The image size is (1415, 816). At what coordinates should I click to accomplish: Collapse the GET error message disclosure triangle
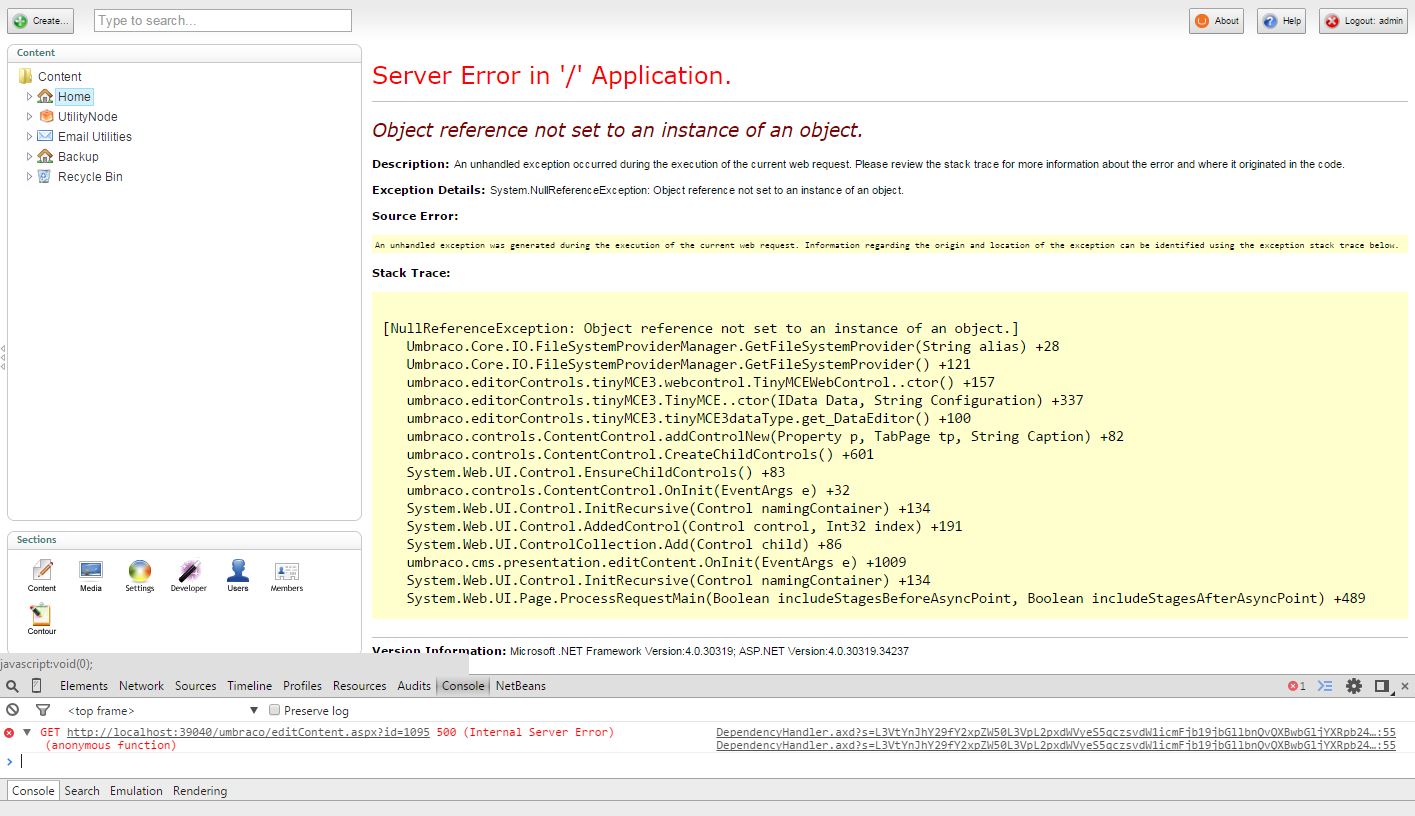pos(27,733)
